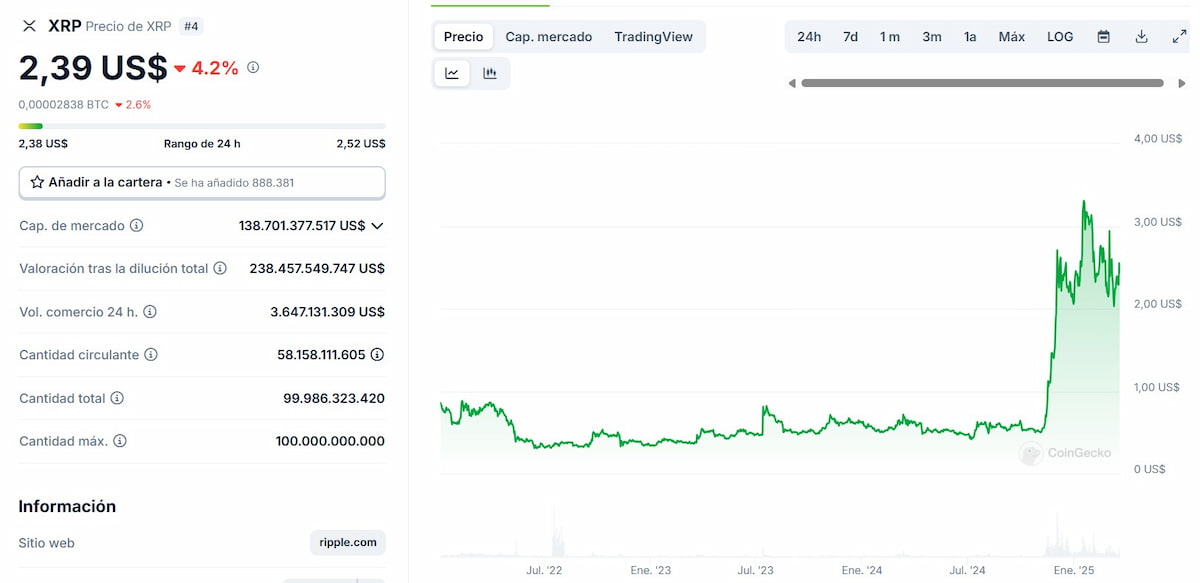
Task: Click the 24h price range bar
Action: pyautogui.click(x=202, y=126)
